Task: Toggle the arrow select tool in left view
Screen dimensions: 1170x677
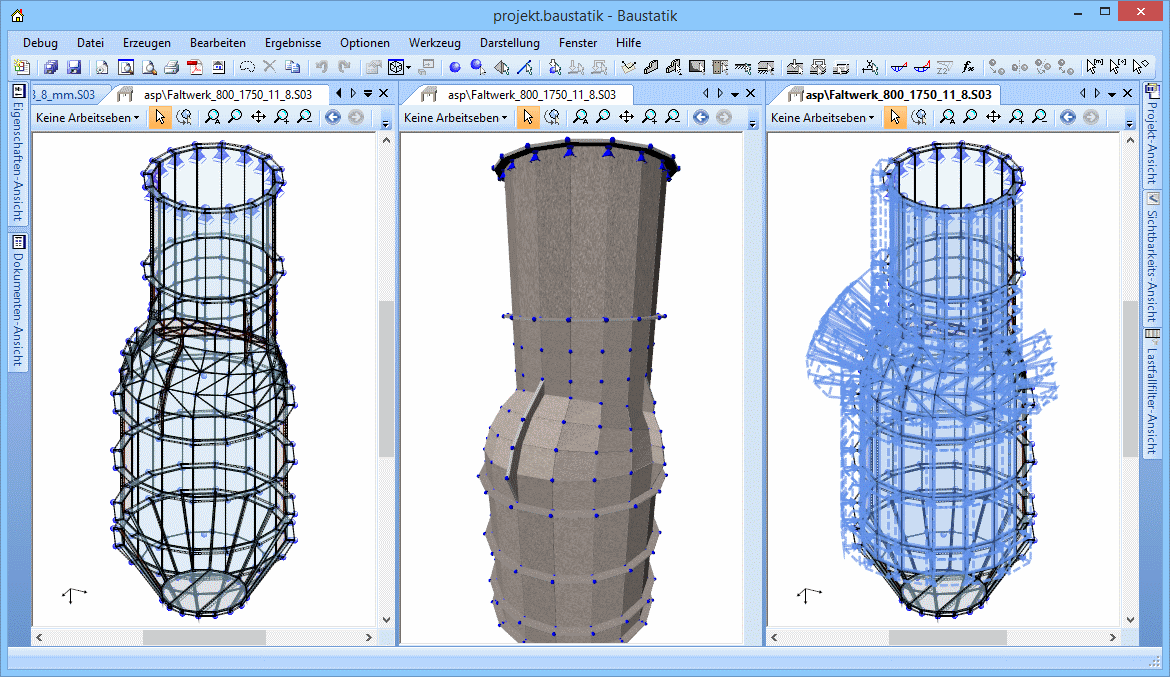Action: click(160, 117)
